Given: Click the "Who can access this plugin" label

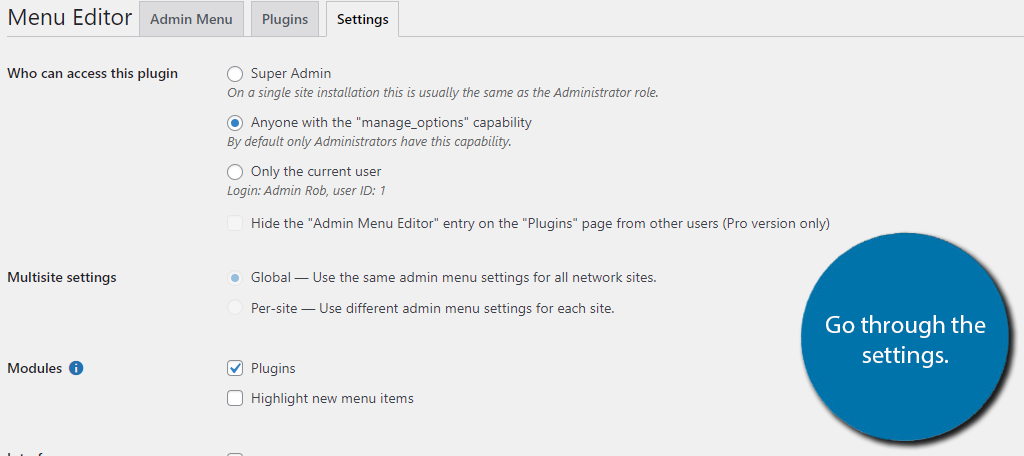Looking at the screenshot, I should pyautogui.click(x=92, y=73).
